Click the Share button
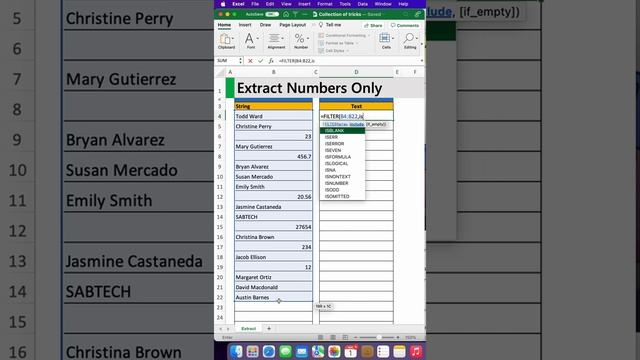640x360 pixels. point(373,25)
